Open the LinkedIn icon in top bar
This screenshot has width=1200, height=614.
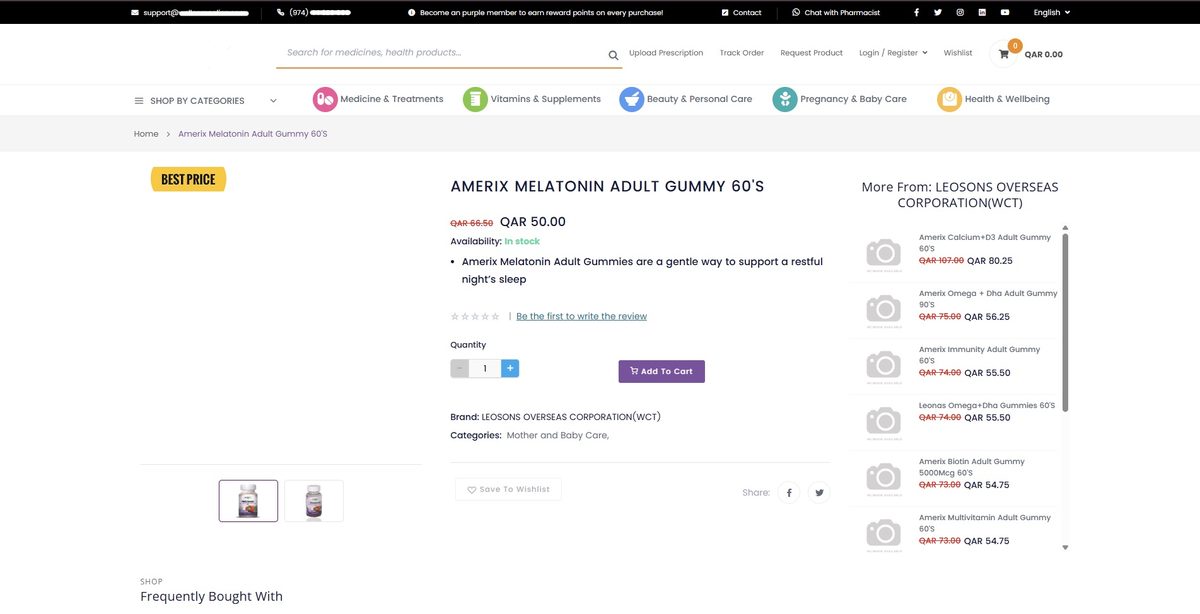pyautogui.click(x=982, y=12)
